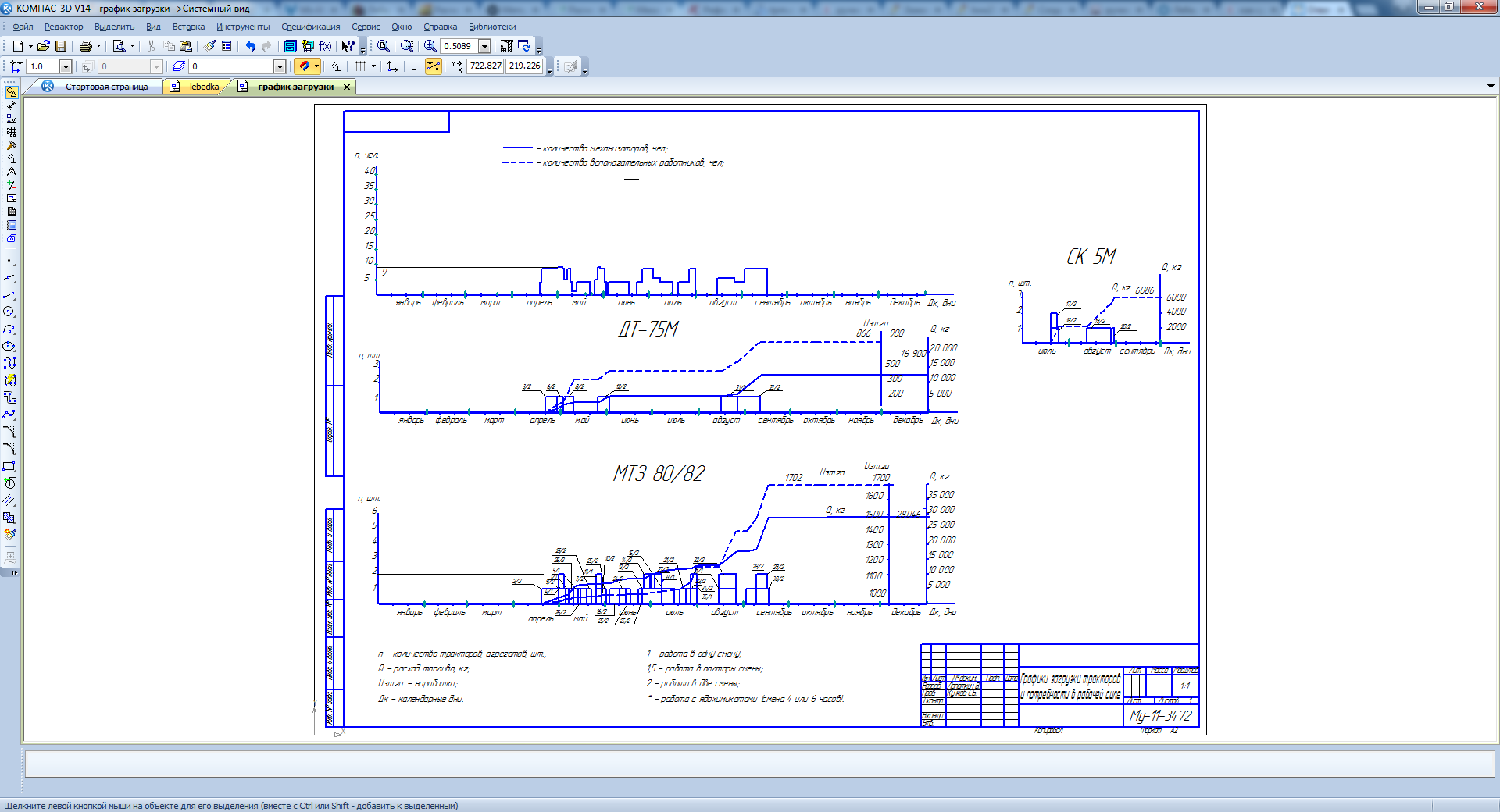Image resolution: width=1500 pixels, height=812 pixels.
Task: Select the Geometry panel button
Action: (x=11, y=92)
